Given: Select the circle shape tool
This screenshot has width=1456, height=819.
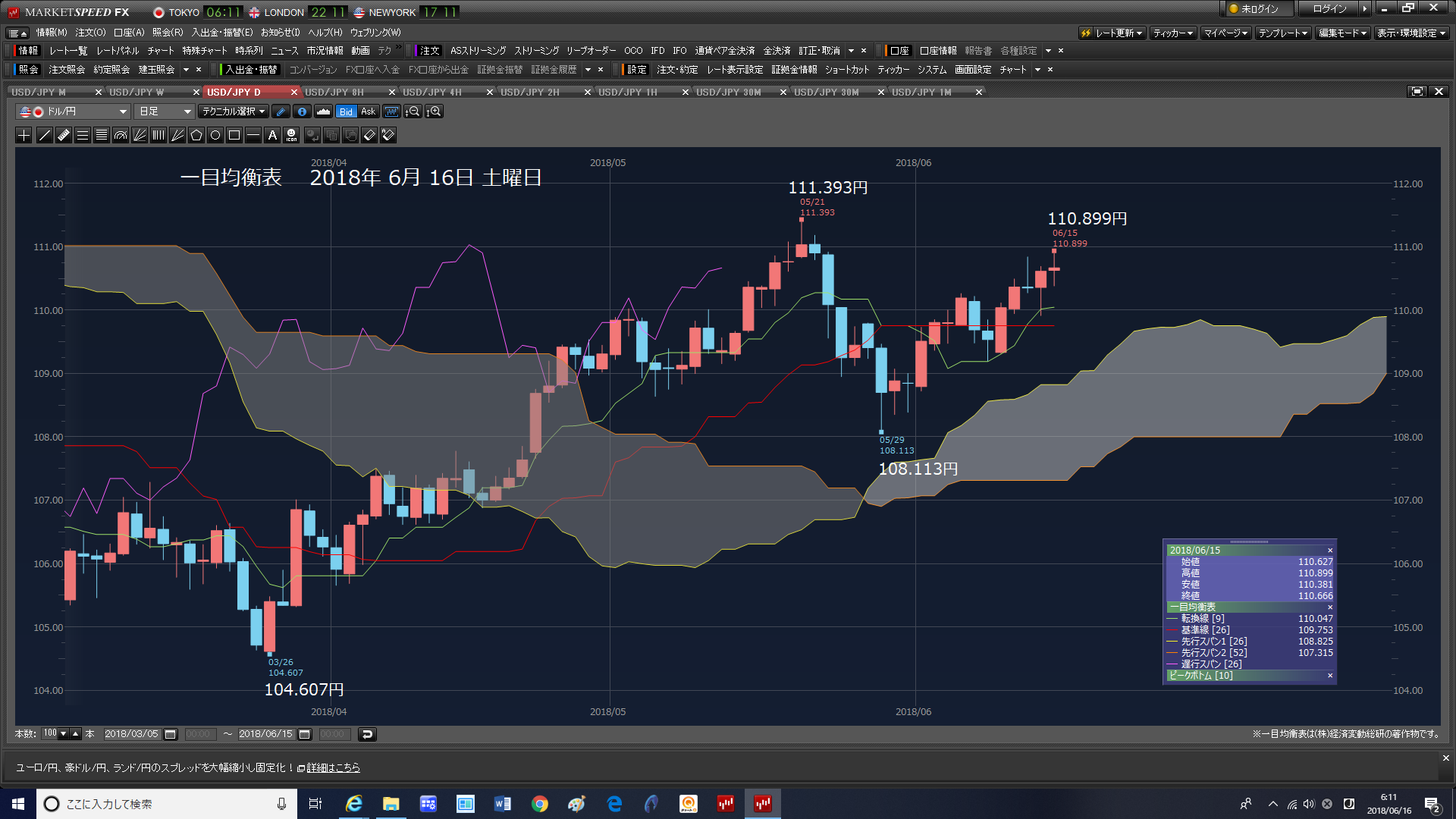Looking at the screenshot, I should pyautogui.click(x=215, y=136).
